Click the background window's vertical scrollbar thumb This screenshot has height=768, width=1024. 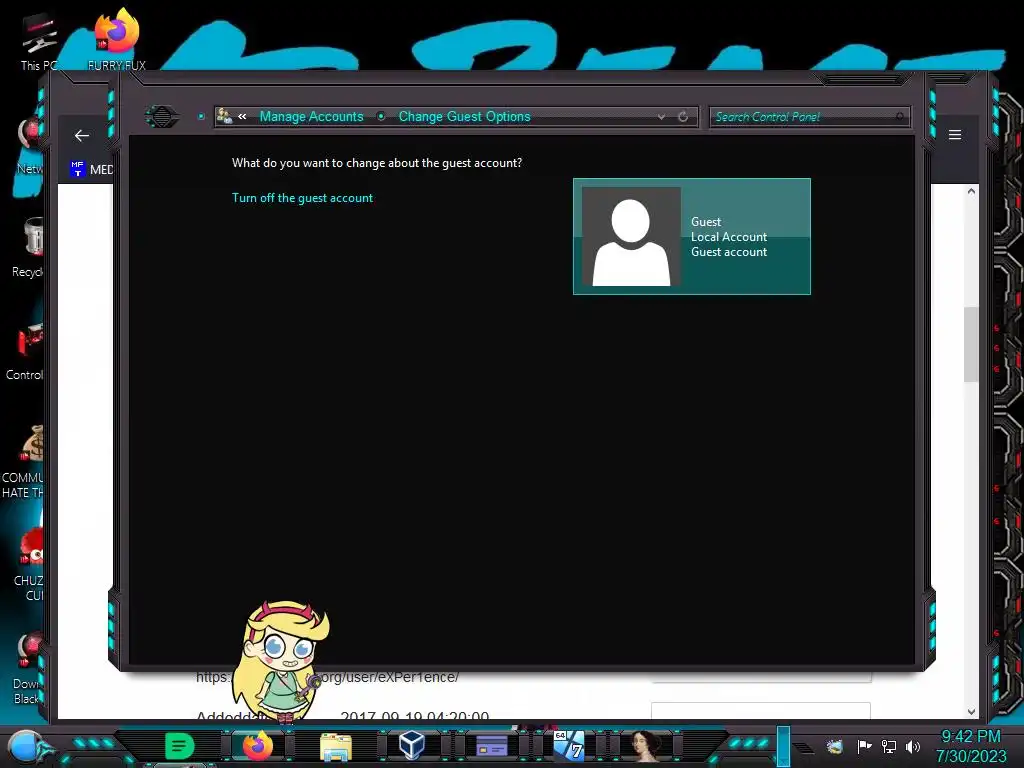[971, 344]
